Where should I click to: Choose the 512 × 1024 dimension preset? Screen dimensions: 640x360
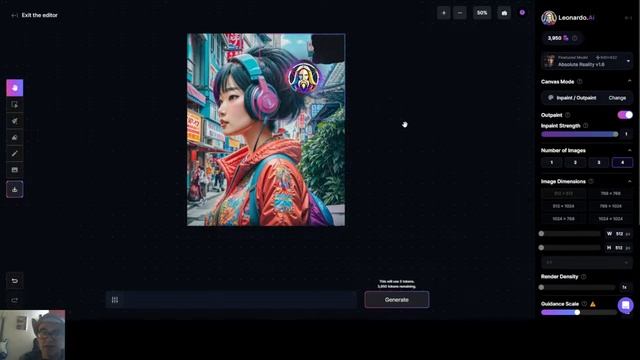[x=564, y=206]
